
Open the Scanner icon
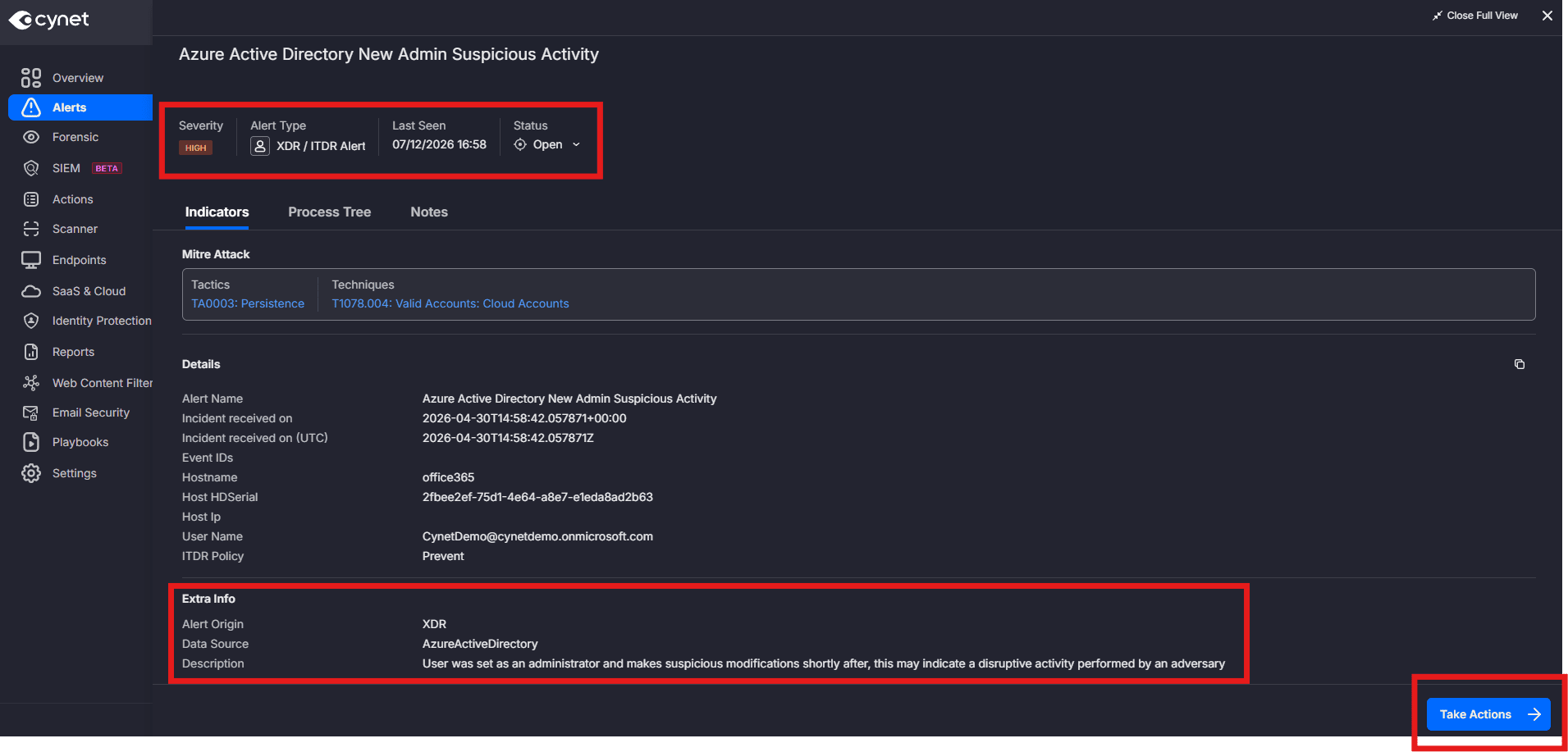click(x=31, y=229)
